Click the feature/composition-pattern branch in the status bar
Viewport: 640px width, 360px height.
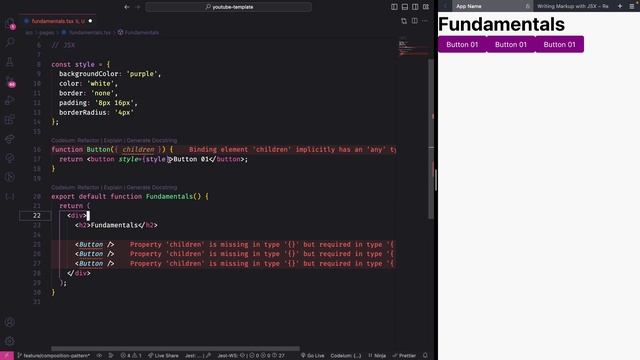(x=53, y=356)
